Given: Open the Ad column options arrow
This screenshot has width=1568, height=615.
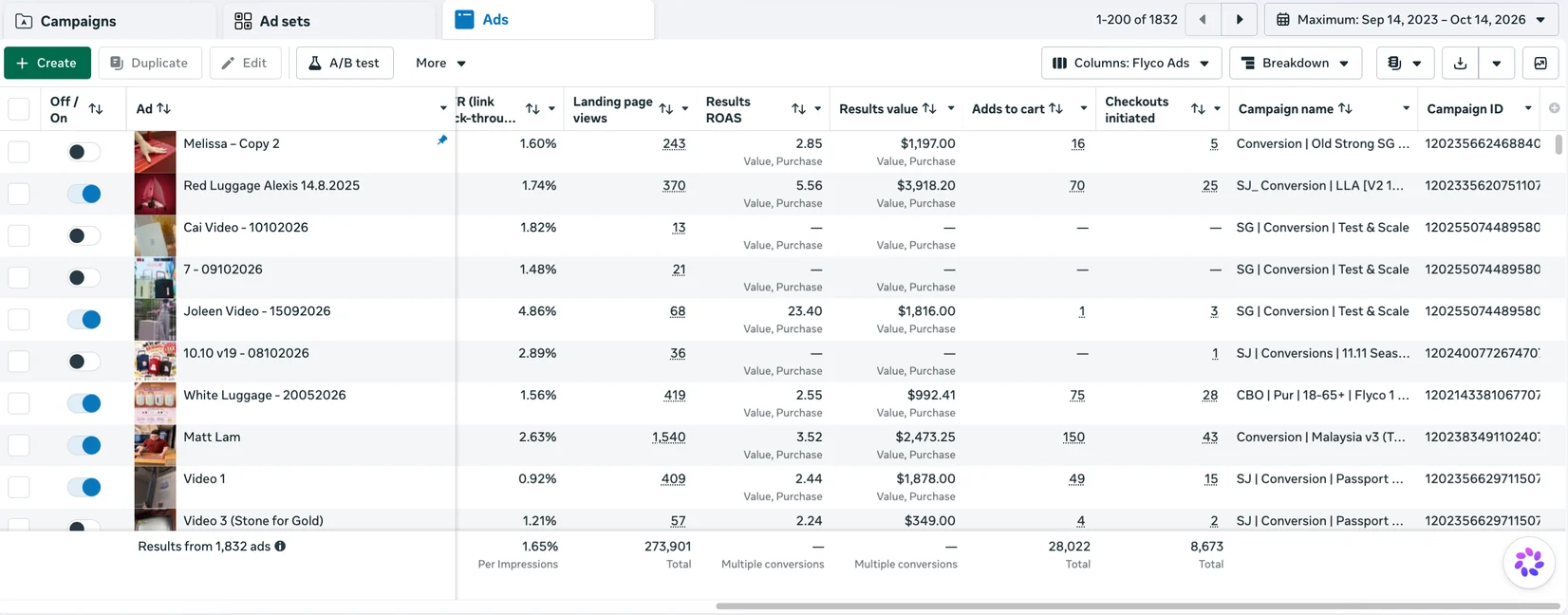Looking at the screenshot, I should coord(443,109).
